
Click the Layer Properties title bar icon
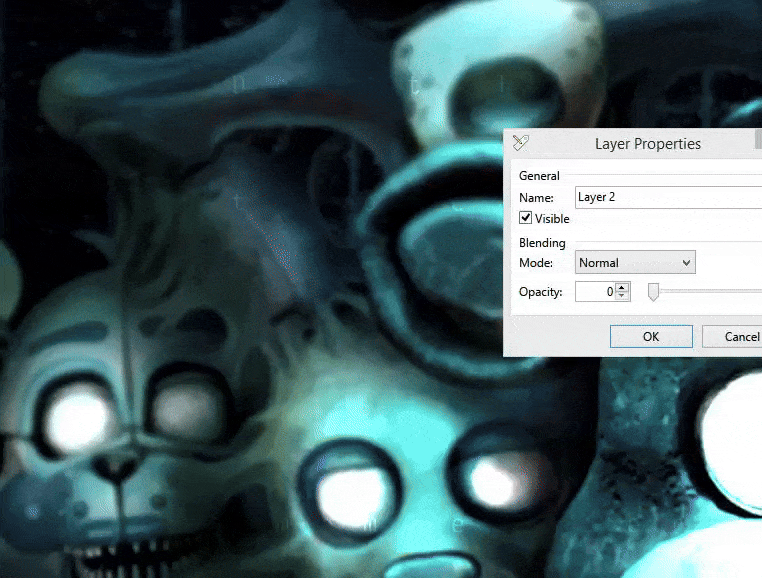point(520,143)
